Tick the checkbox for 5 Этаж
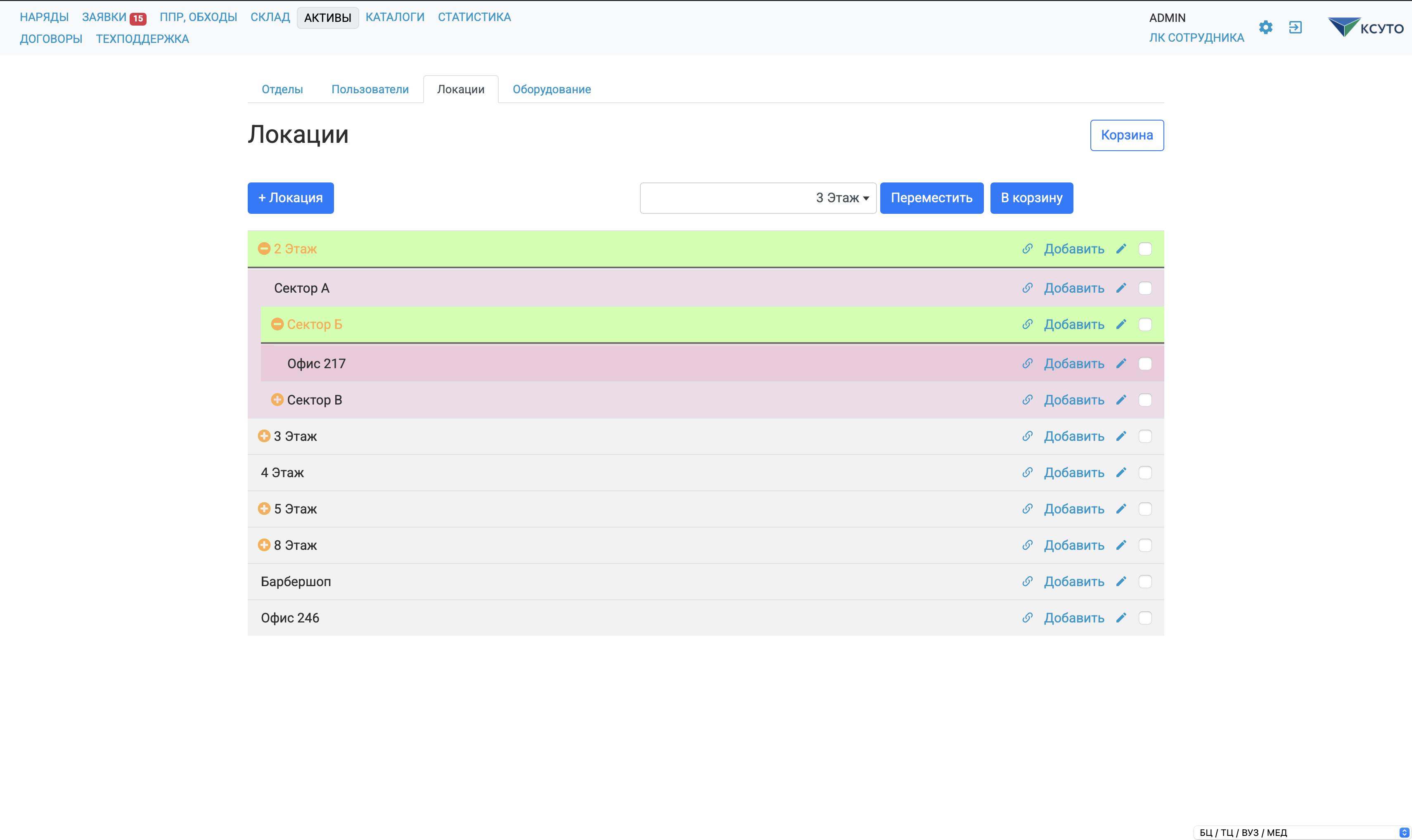 click(x=1145, y=509)
